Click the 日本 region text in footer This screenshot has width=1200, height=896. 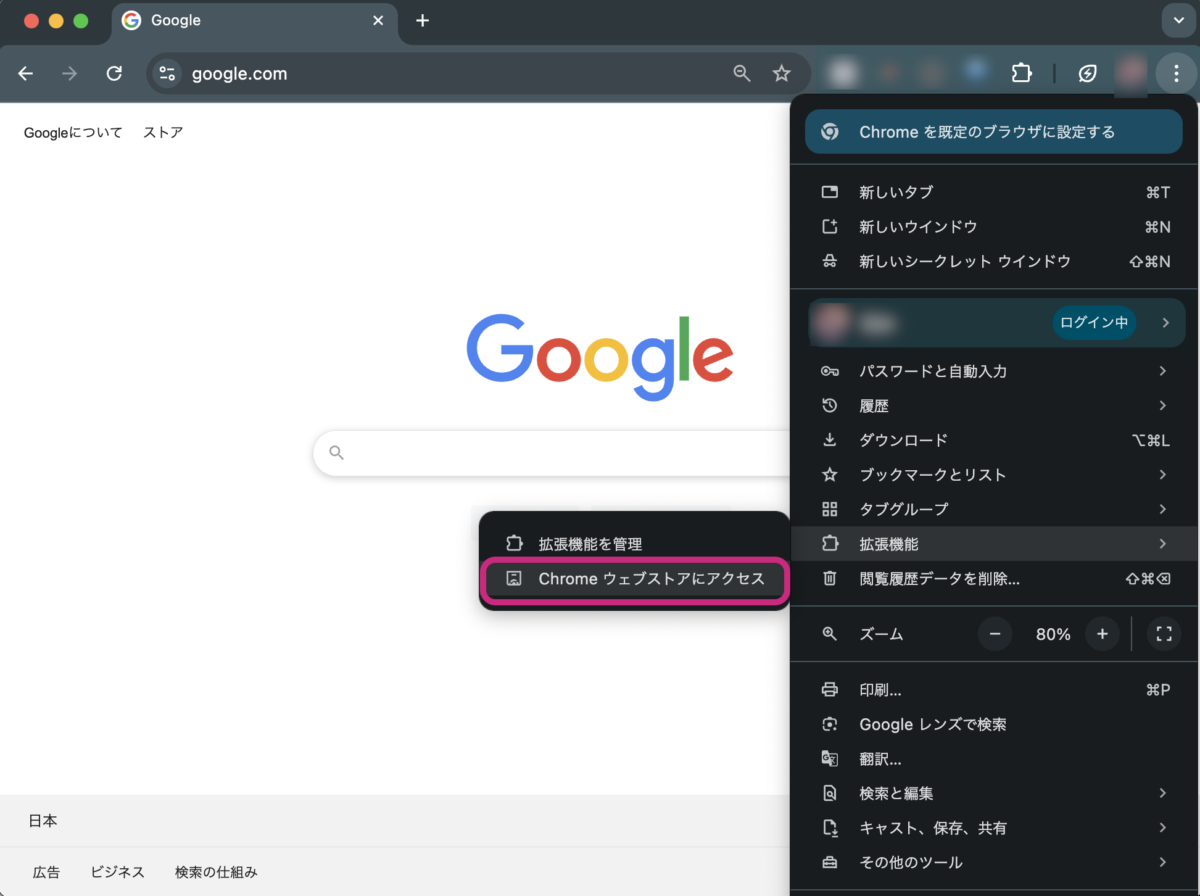click(43, 821)
